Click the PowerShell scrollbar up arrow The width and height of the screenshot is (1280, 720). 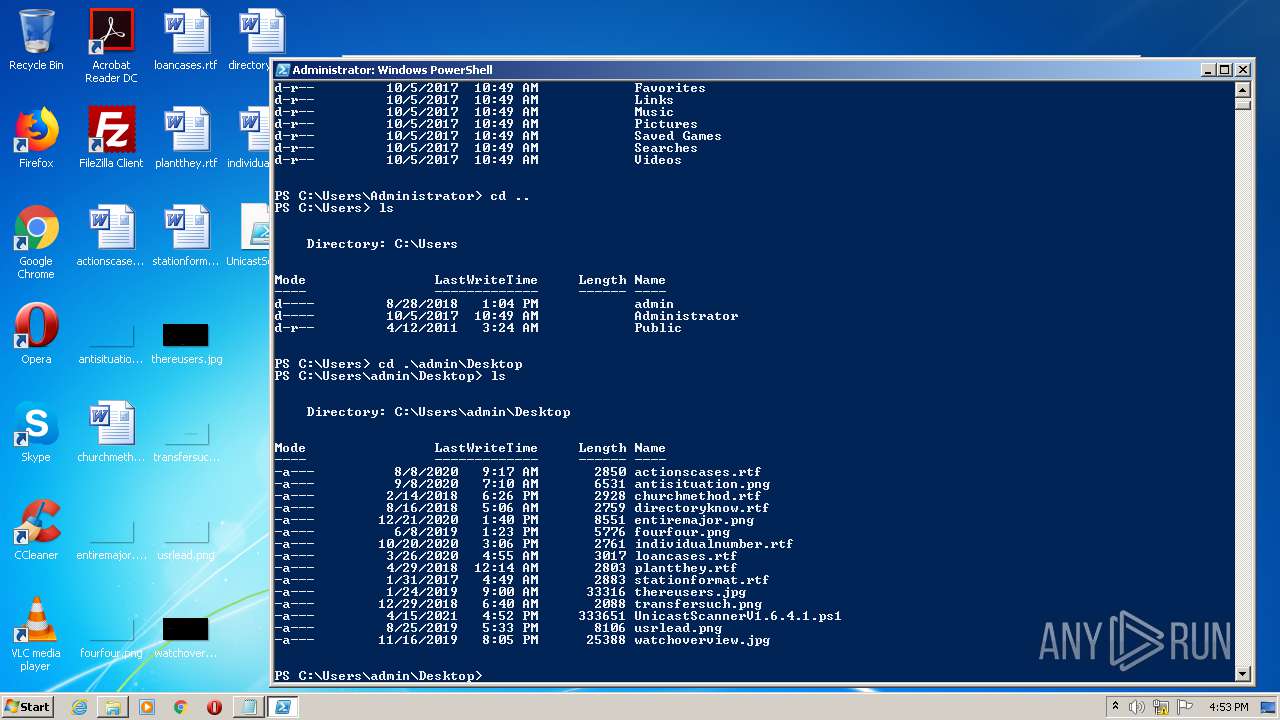(1243, 89)
